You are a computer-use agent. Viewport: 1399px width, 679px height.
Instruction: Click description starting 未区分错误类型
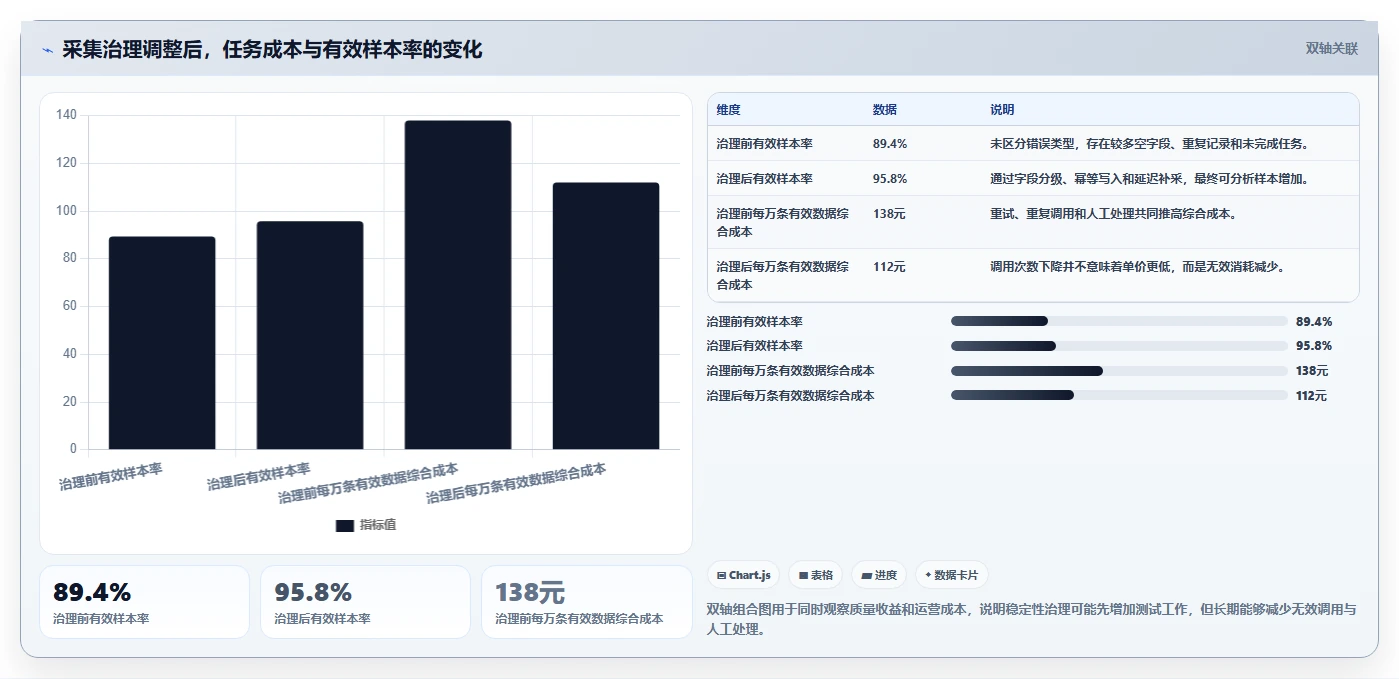(1150, 144)
